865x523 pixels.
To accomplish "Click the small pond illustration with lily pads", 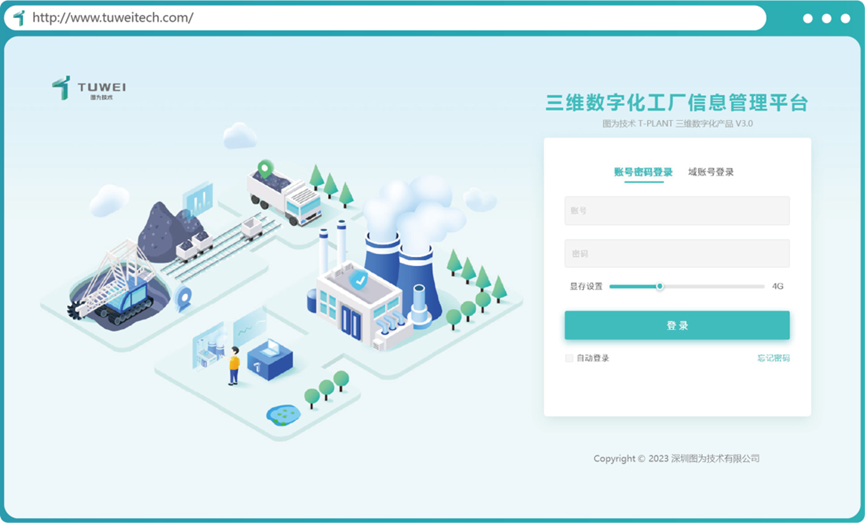I will point(284,413).
